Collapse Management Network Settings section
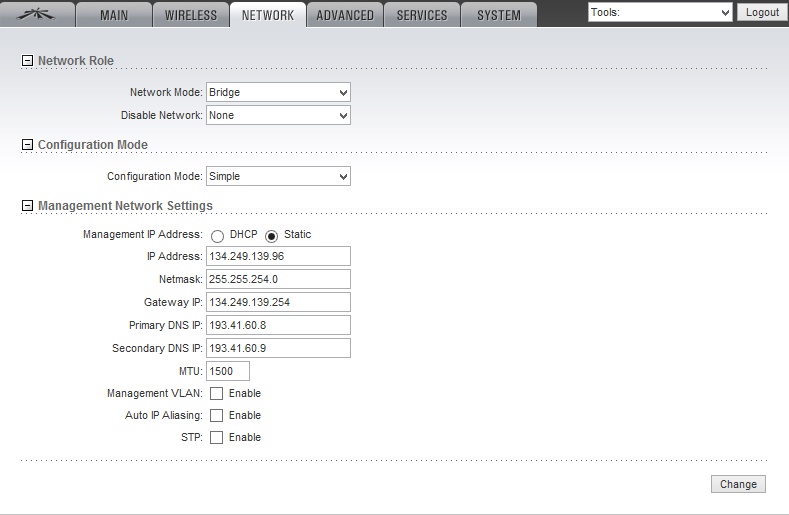Viewport: 789px width, 515px height. (27, 205)
